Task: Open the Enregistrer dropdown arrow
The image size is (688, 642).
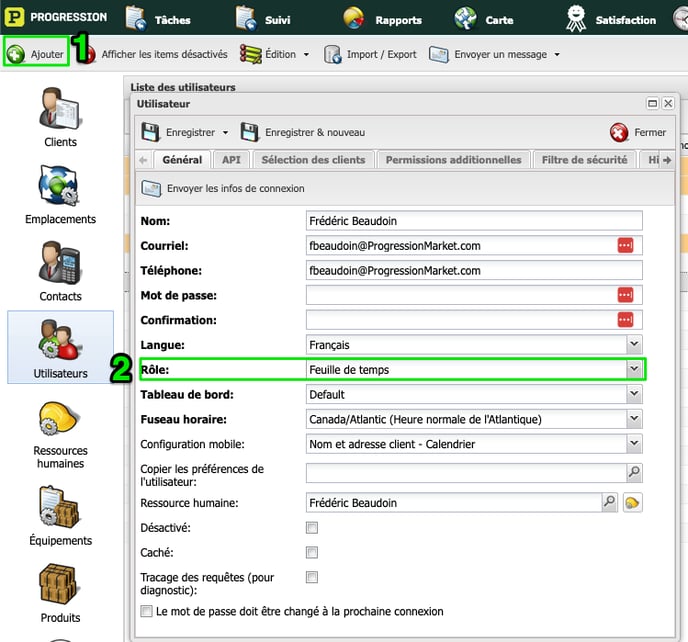Action: pyautogui.click(x=225, y=133)
